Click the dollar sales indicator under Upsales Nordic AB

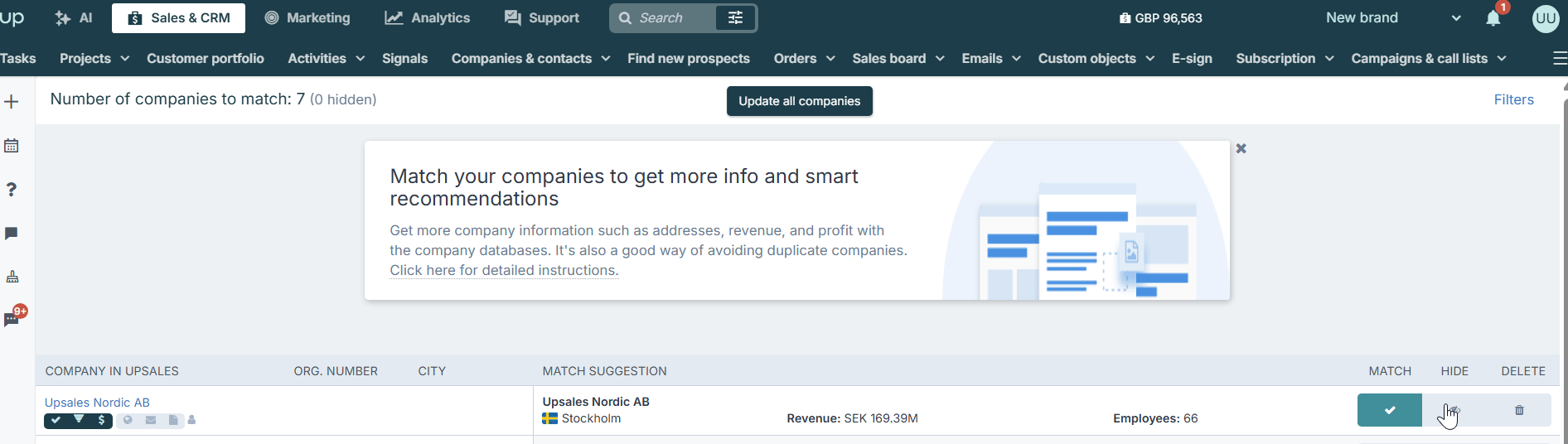coord(101,420)
